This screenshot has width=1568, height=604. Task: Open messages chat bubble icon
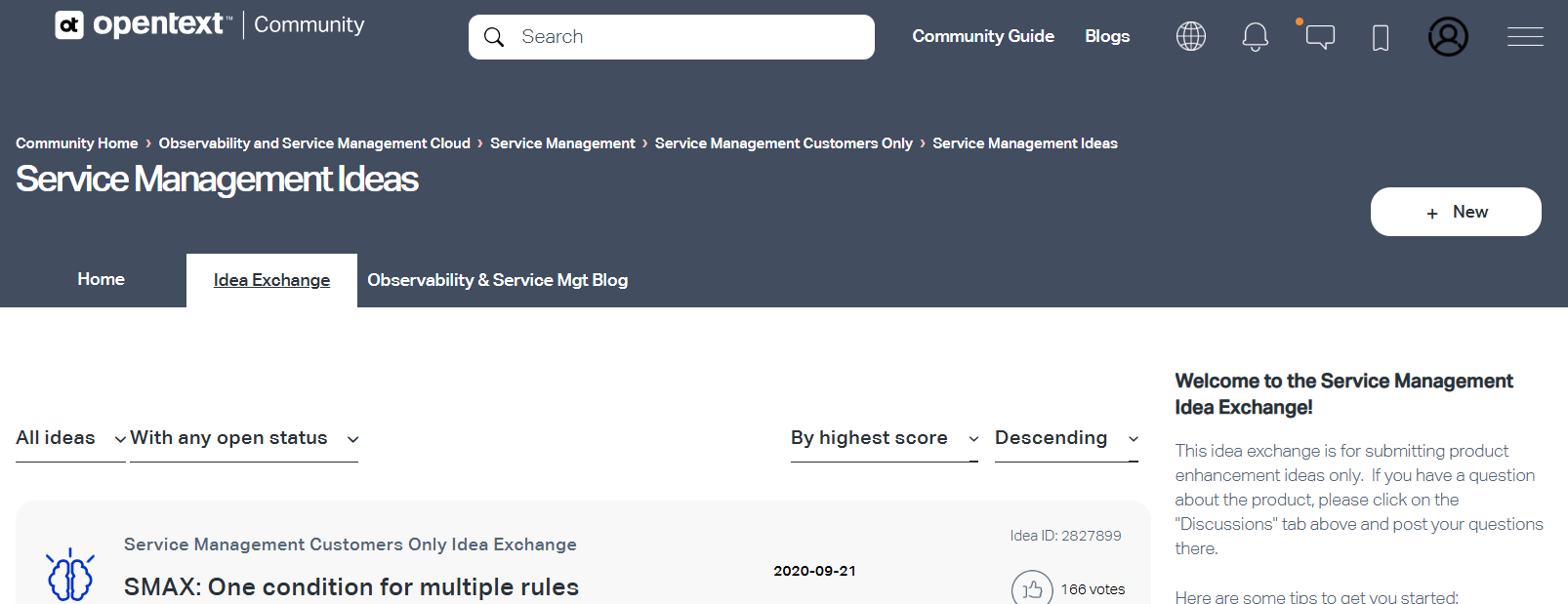(1320, 37)
